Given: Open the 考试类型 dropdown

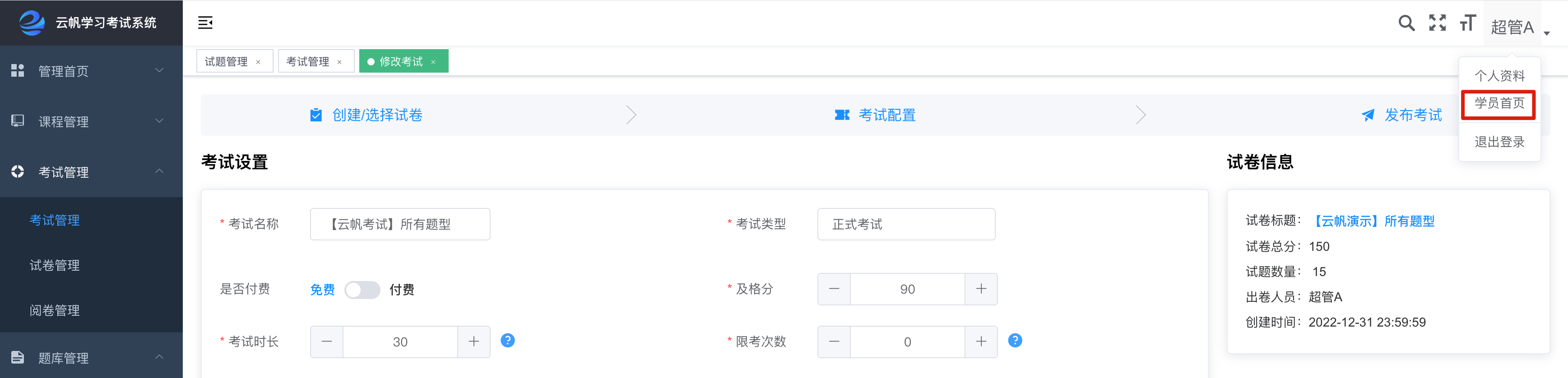Looking at the screenshot, I should click(906, 224).
